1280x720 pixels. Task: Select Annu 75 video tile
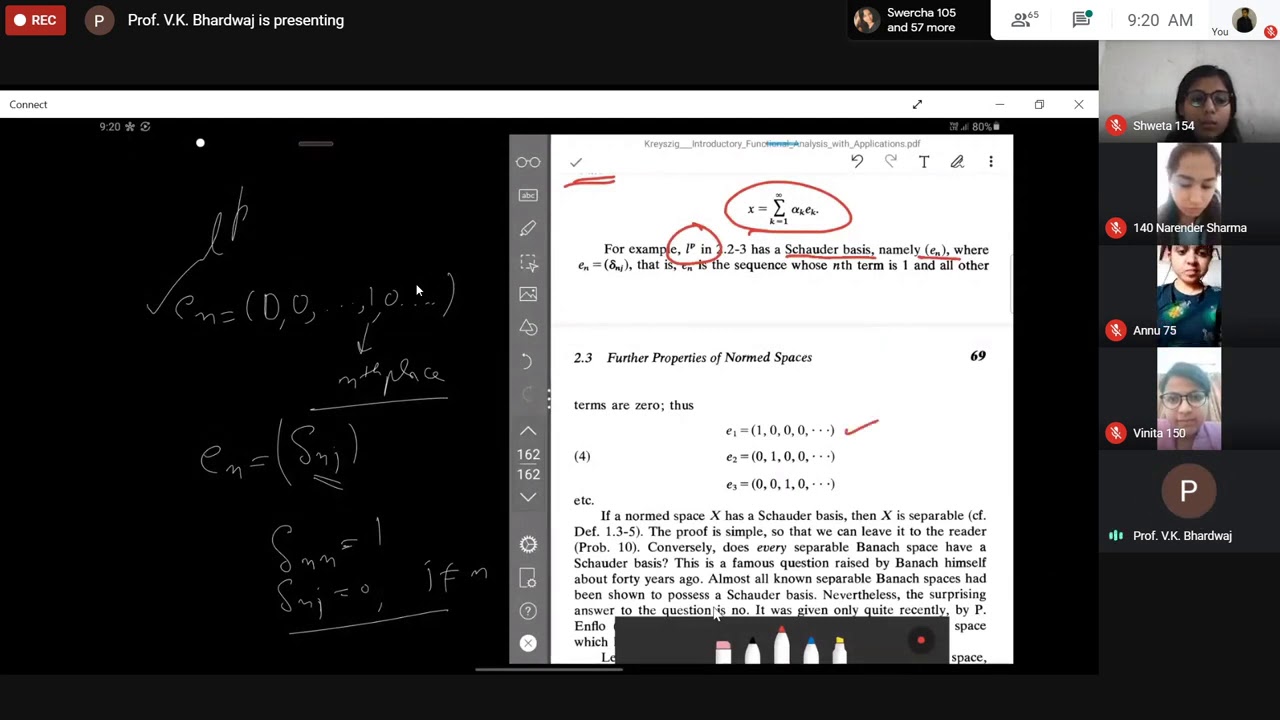[x=1189, y=296]
